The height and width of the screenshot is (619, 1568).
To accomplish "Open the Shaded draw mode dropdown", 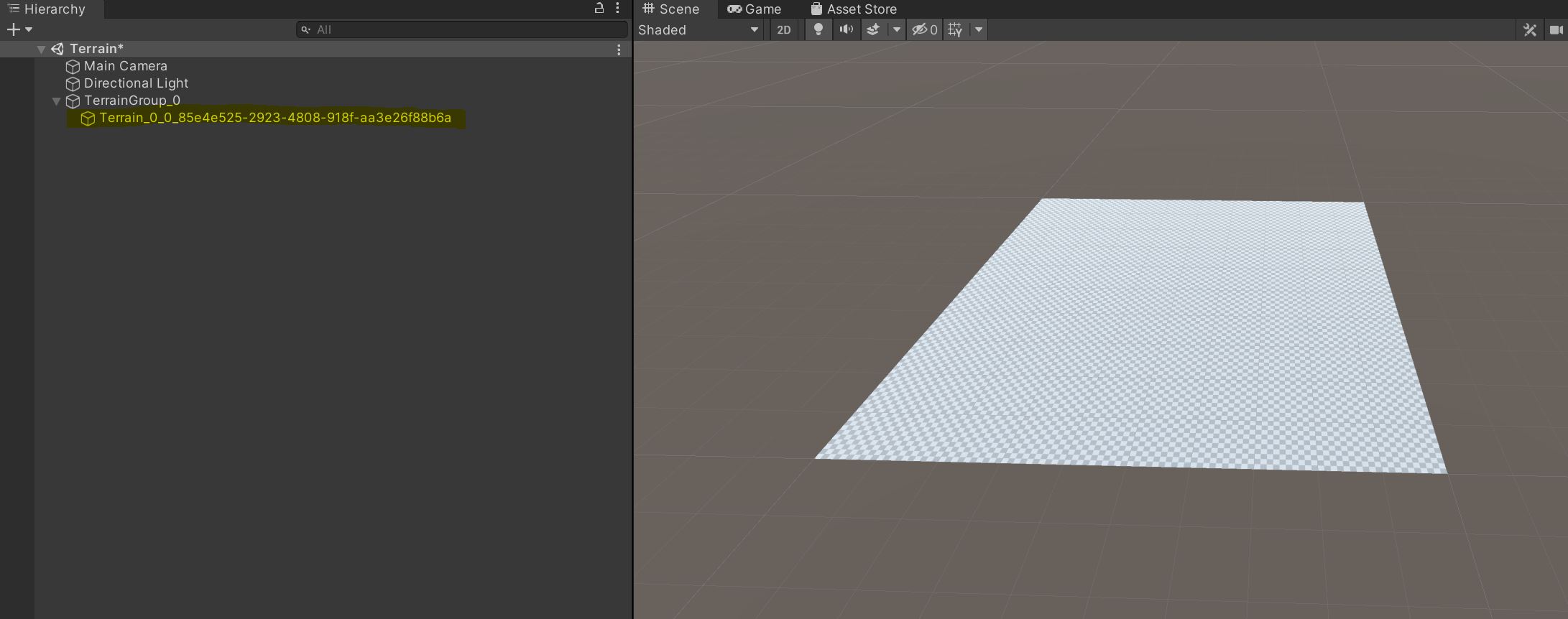I will click(698, 29).
